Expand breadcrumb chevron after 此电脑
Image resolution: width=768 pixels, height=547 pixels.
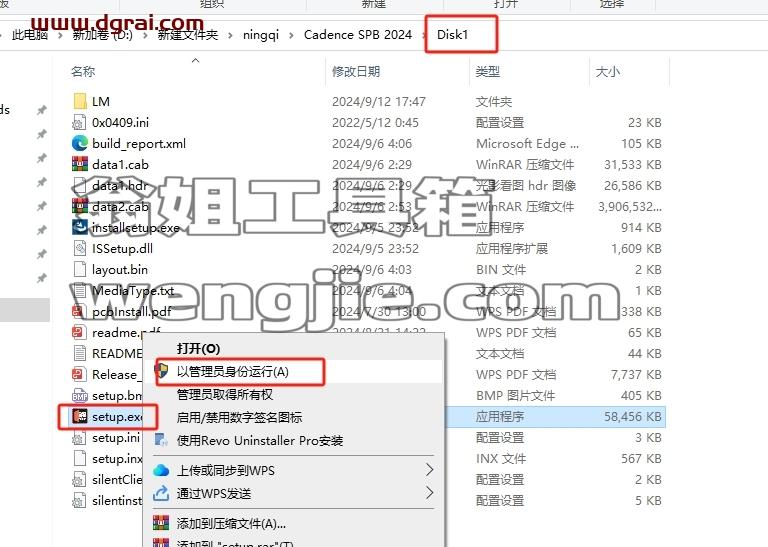click(60, 35)
